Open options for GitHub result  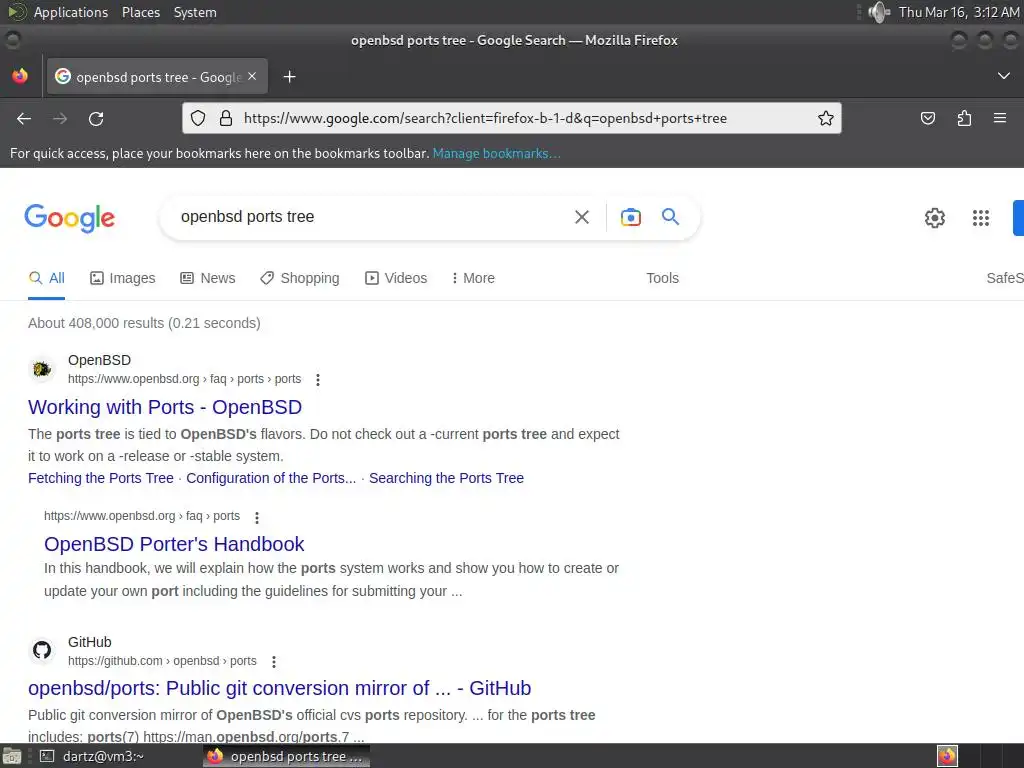(x=274, y=662)
